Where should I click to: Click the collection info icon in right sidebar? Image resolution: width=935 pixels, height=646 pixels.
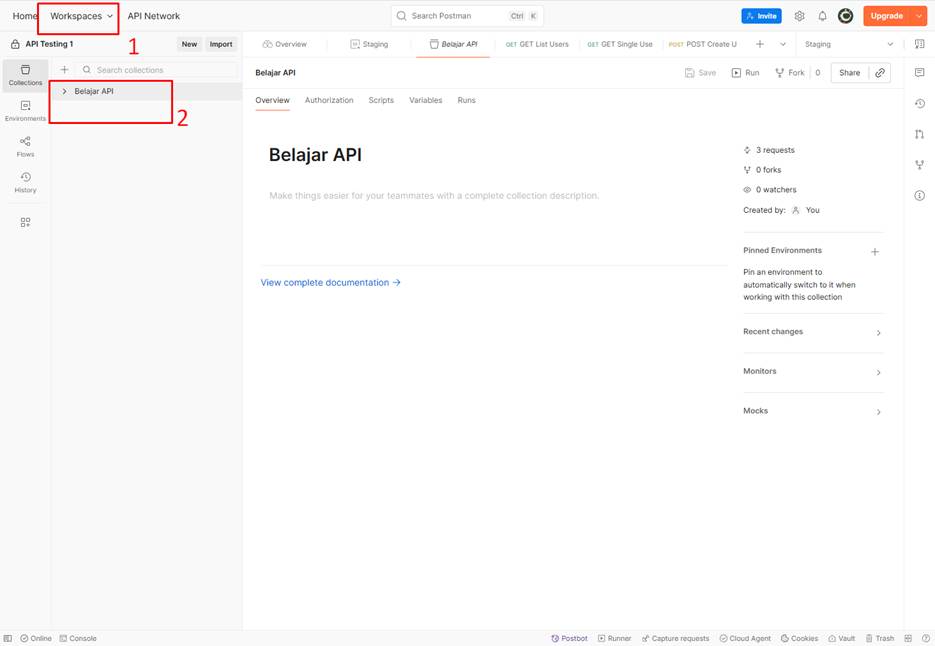coord(919,195)
